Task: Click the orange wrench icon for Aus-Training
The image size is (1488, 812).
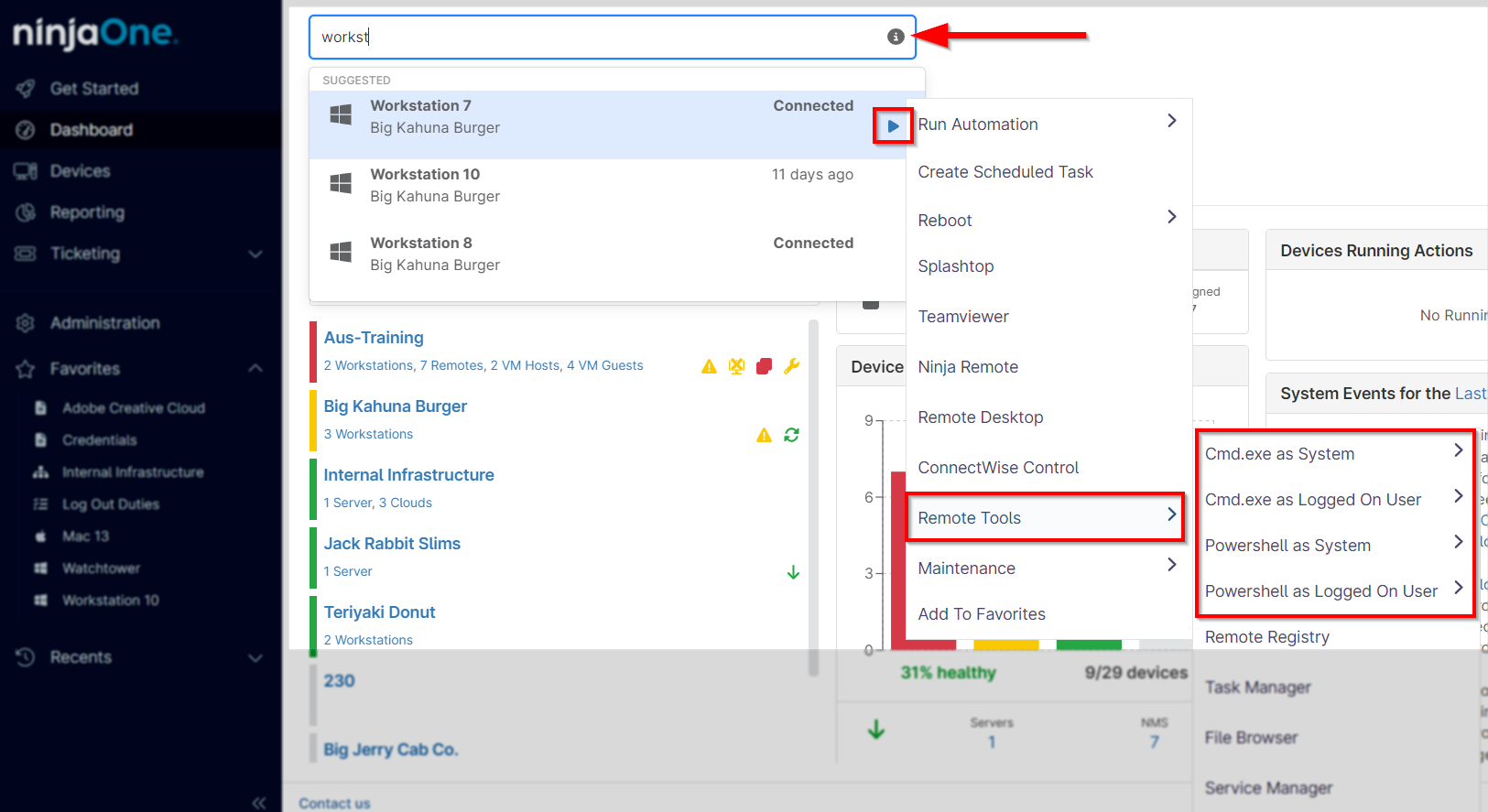Action: 792,366
